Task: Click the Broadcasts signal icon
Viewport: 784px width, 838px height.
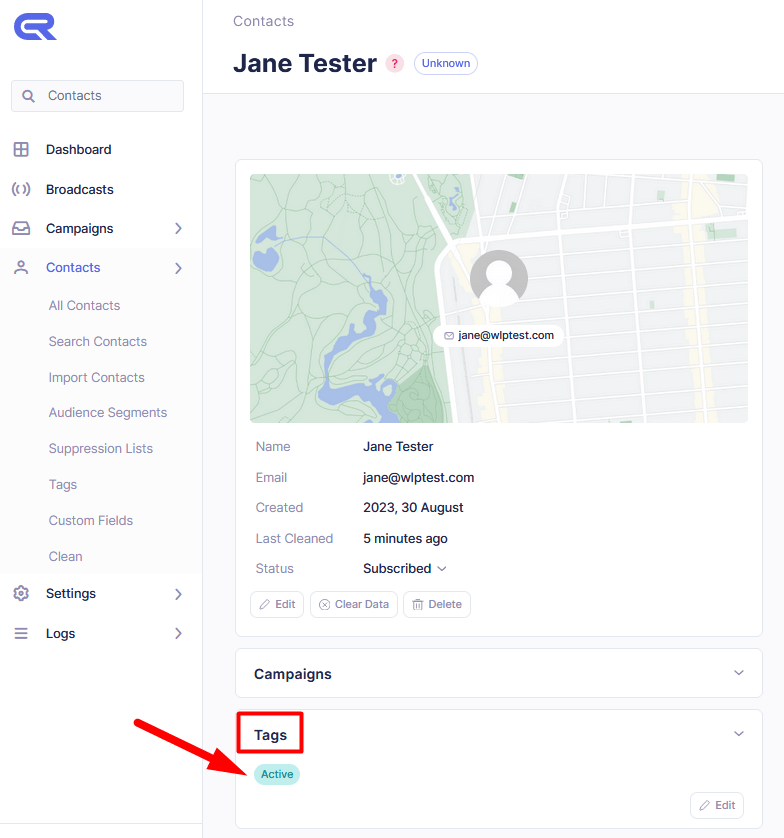Action: tap(21, 189)
